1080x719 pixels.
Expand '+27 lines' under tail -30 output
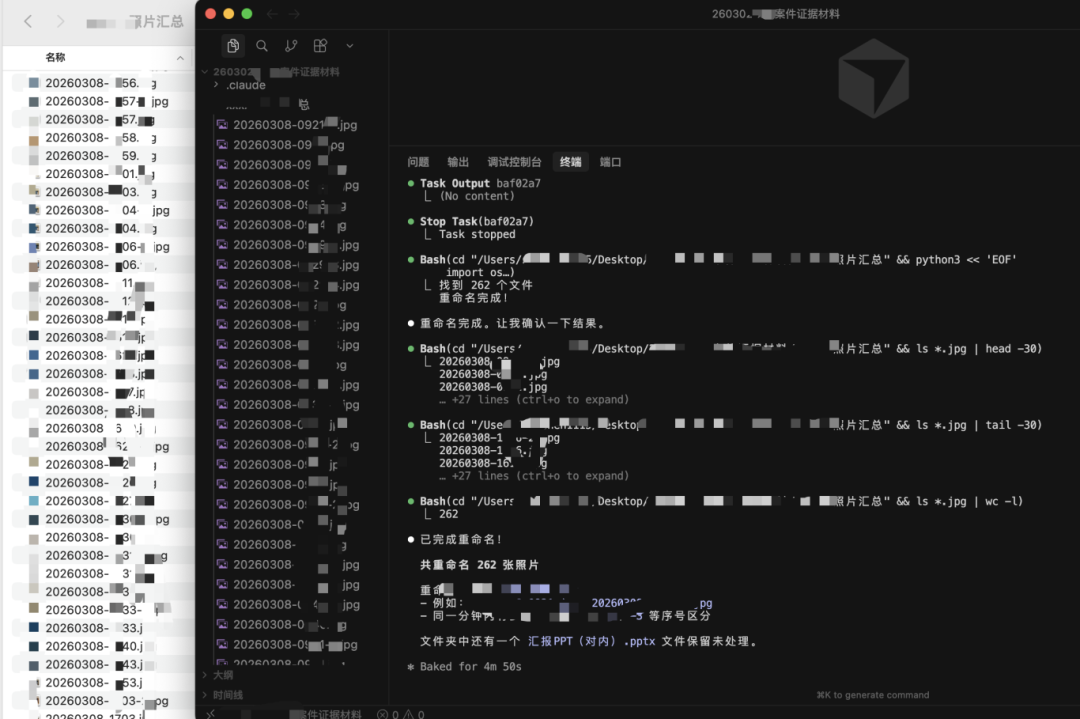click(534, 476)
